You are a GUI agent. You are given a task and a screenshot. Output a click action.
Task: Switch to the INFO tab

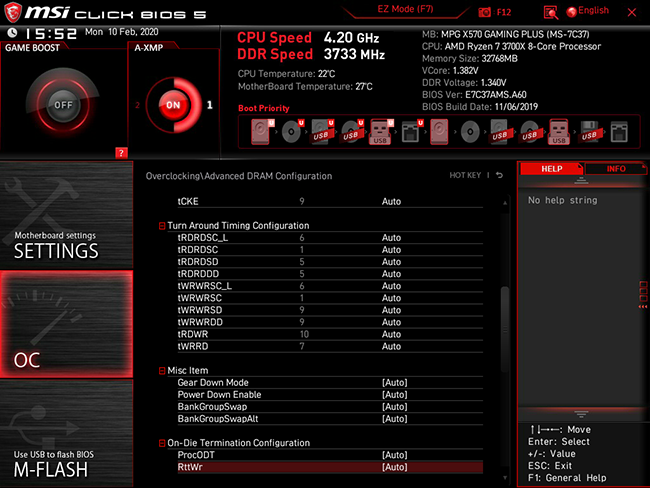tap(616, 169)
